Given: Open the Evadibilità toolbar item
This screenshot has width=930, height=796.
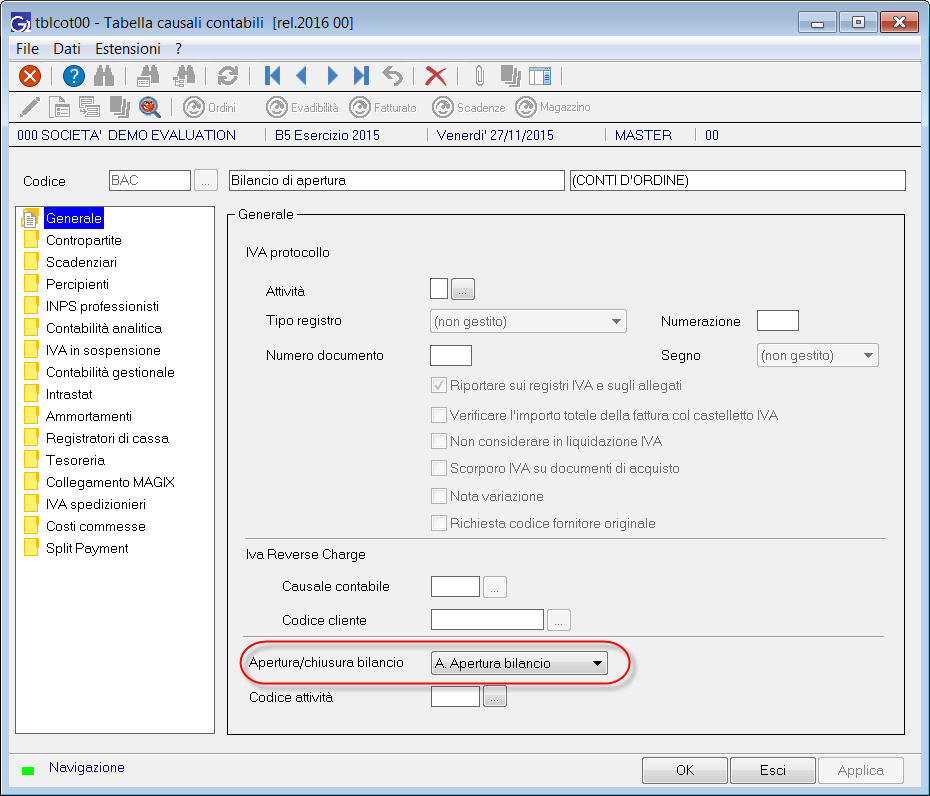Looking at the screenshot, I should 302,107.
